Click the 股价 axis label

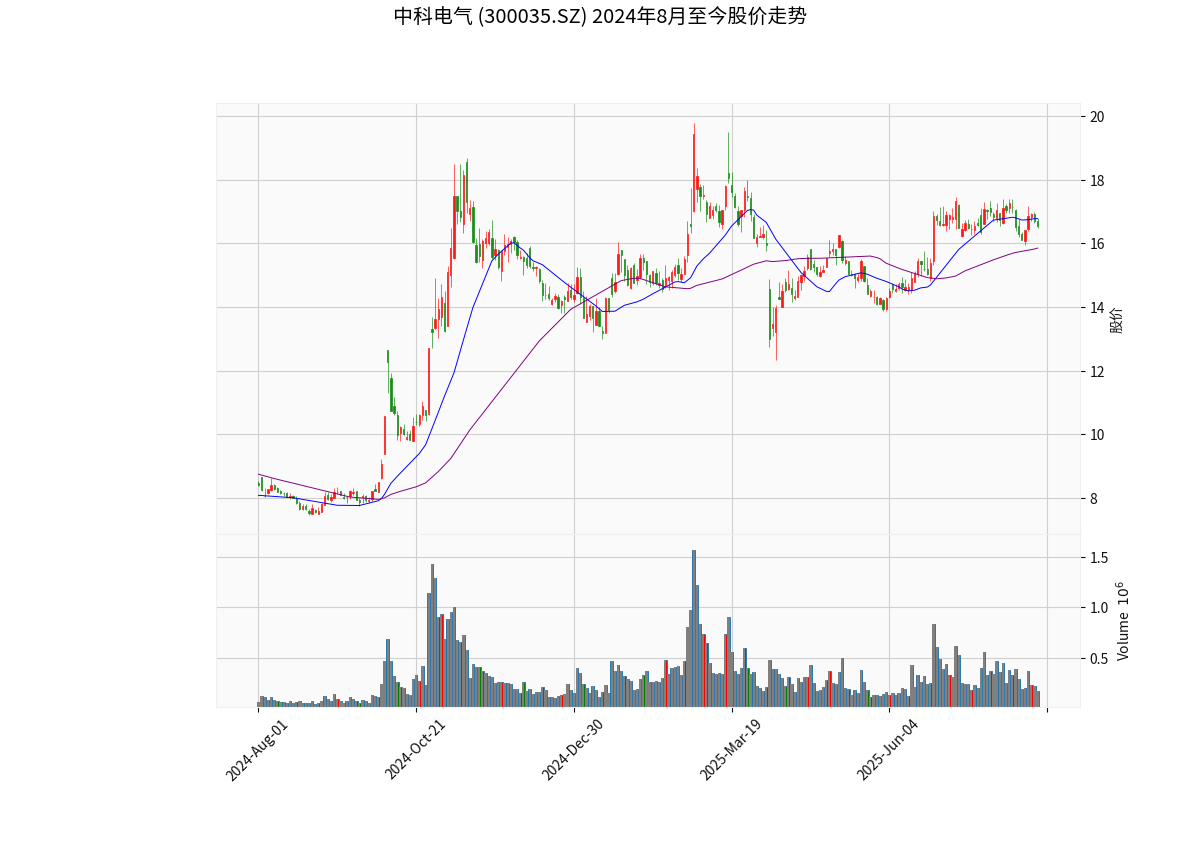(x=1117, y=320)
